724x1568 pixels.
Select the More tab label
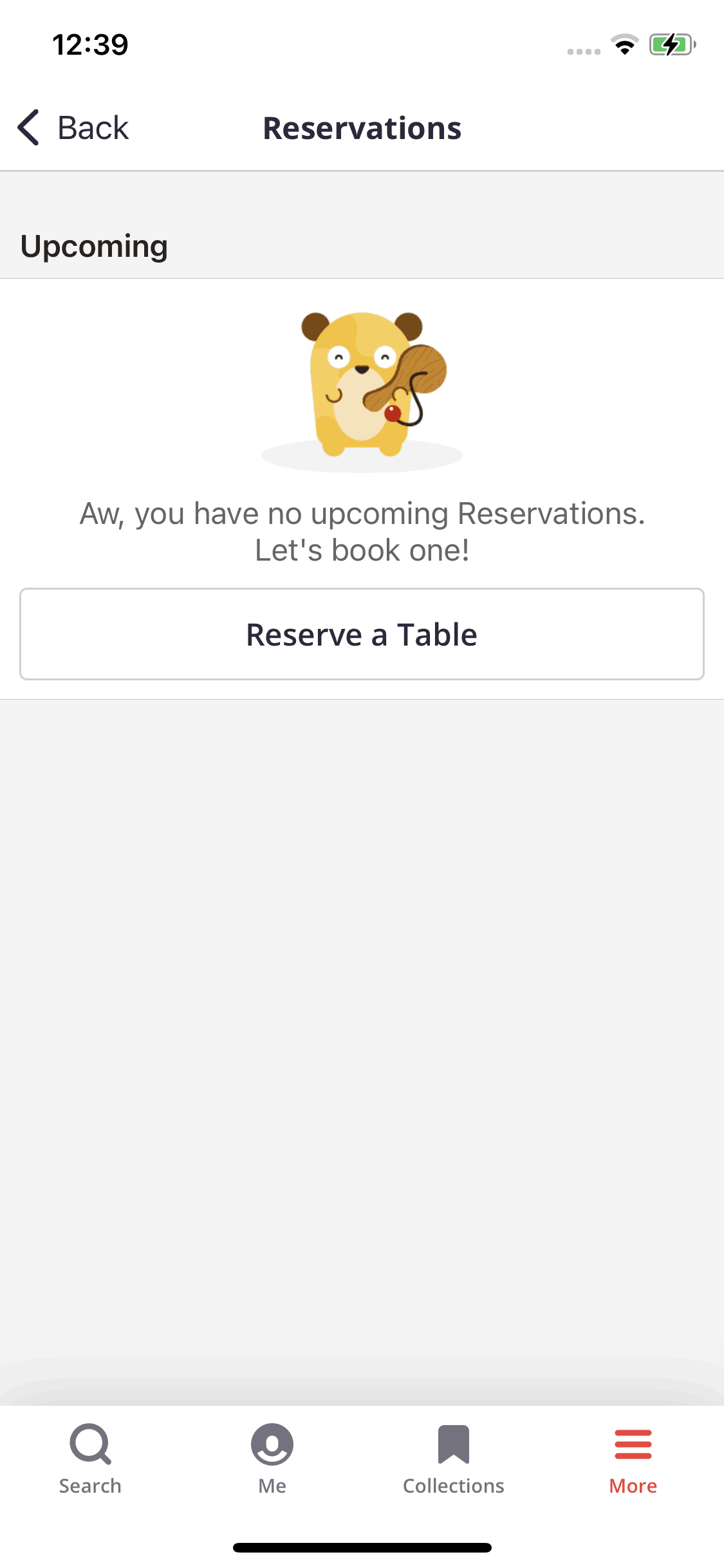(x=633, y=1486)
